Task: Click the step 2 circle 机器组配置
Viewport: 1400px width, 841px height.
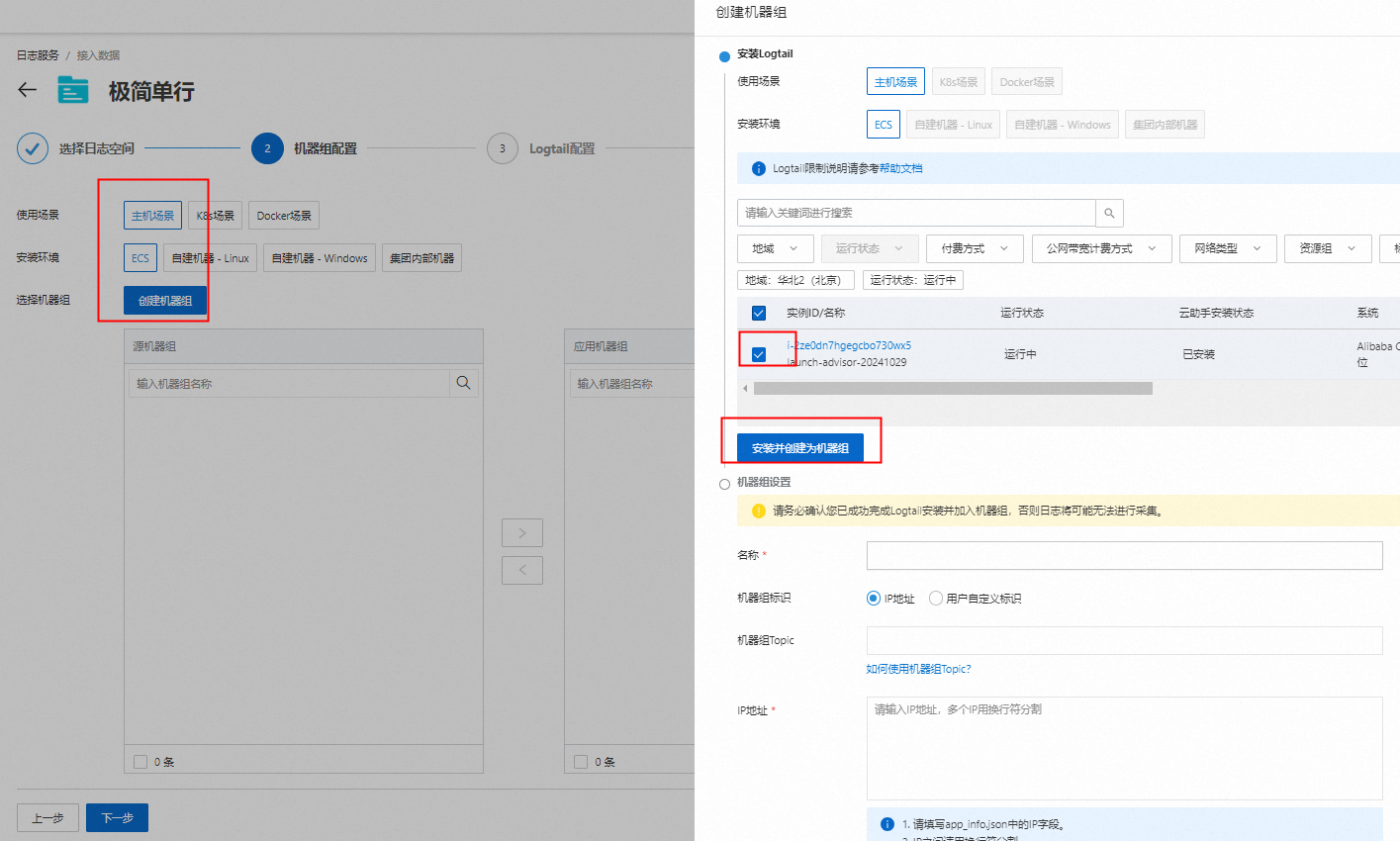Action: (x=267, y=148)
